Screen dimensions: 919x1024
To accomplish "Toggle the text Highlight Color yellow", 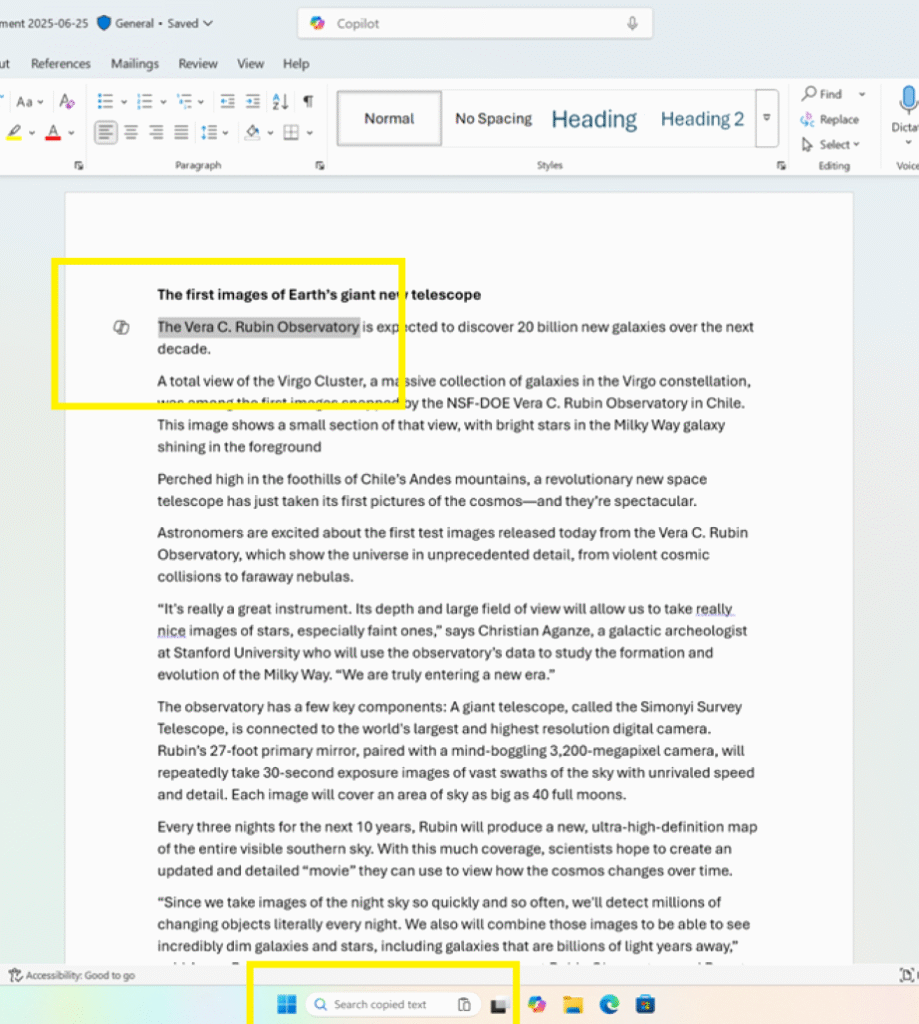I will coord(14,133).
